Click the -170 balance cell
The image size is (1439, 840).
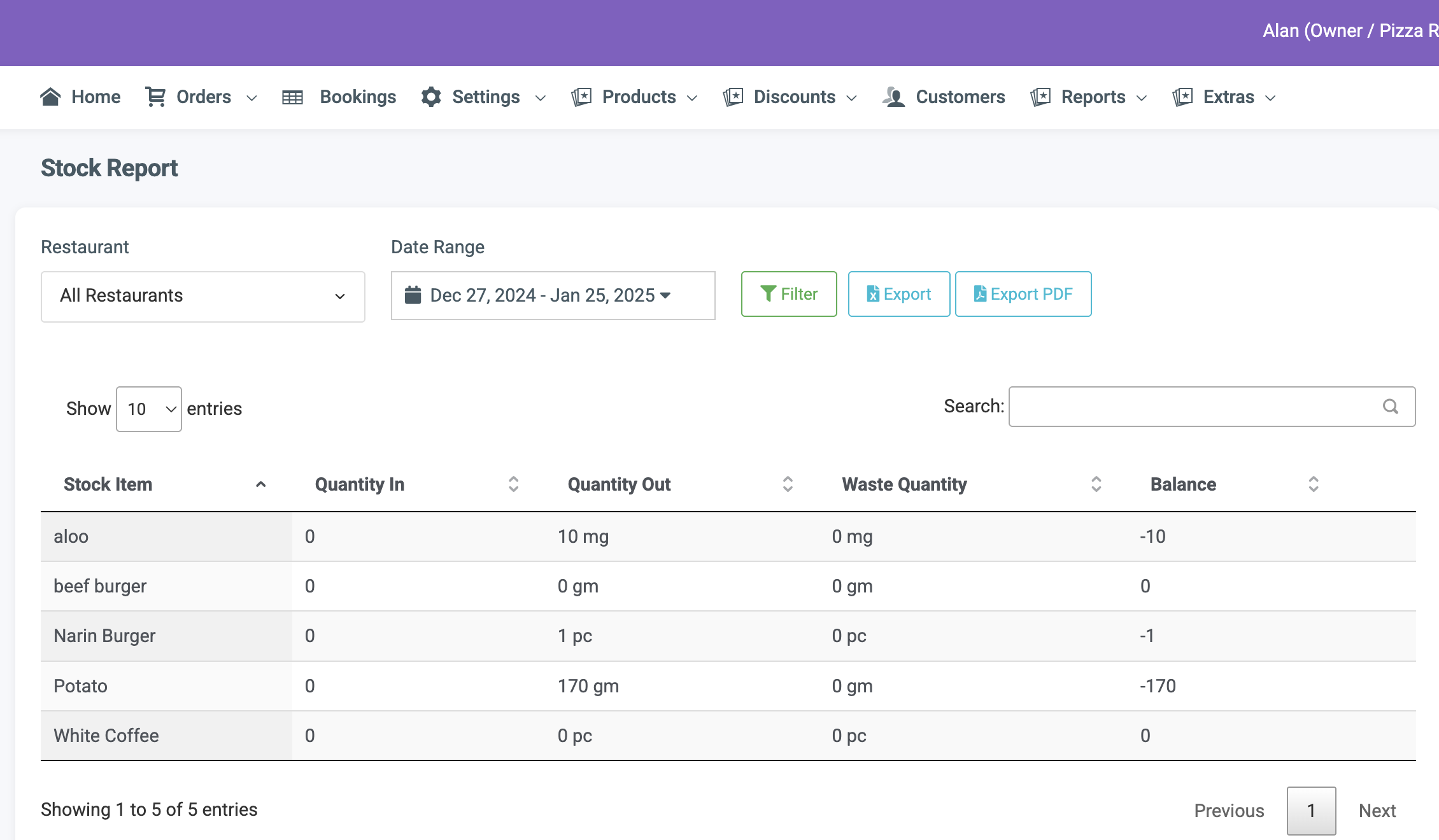1272,686
